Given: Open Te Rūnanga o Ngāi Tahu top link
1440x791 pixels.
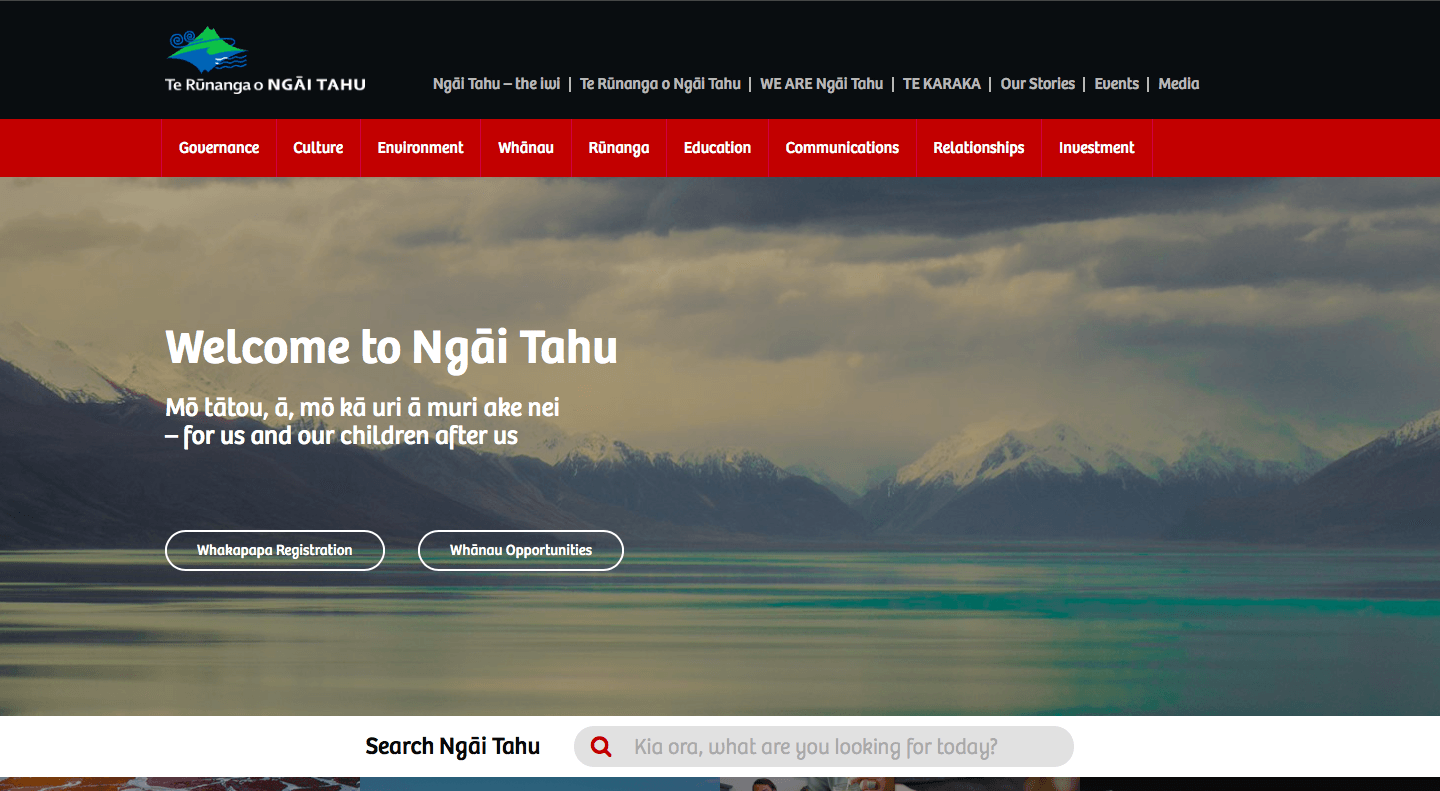Looking at the screenshot, I should coord(660,84).
